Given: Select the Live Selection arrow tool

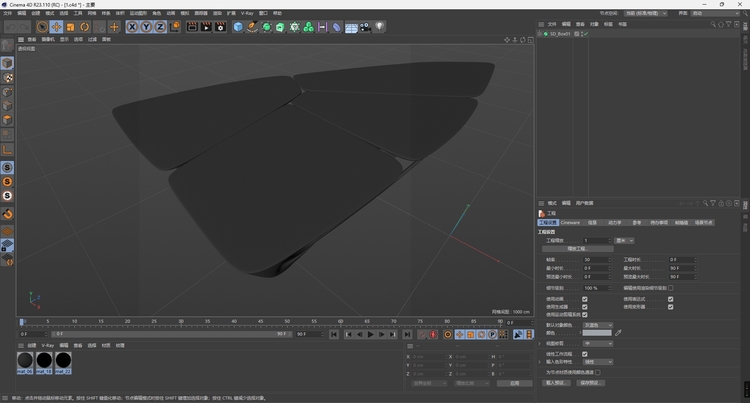Looking at the screenshot, I should pos(42,27).
